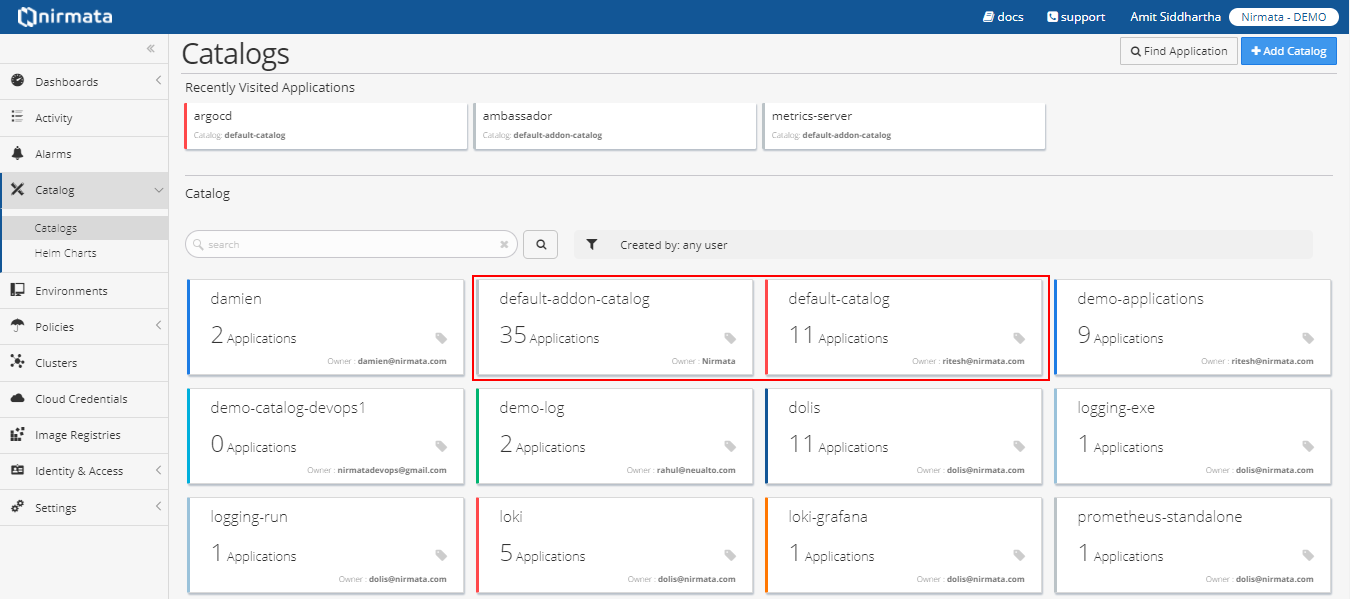Click tag icon on logging-exe card

click(x=1308, y=447)
